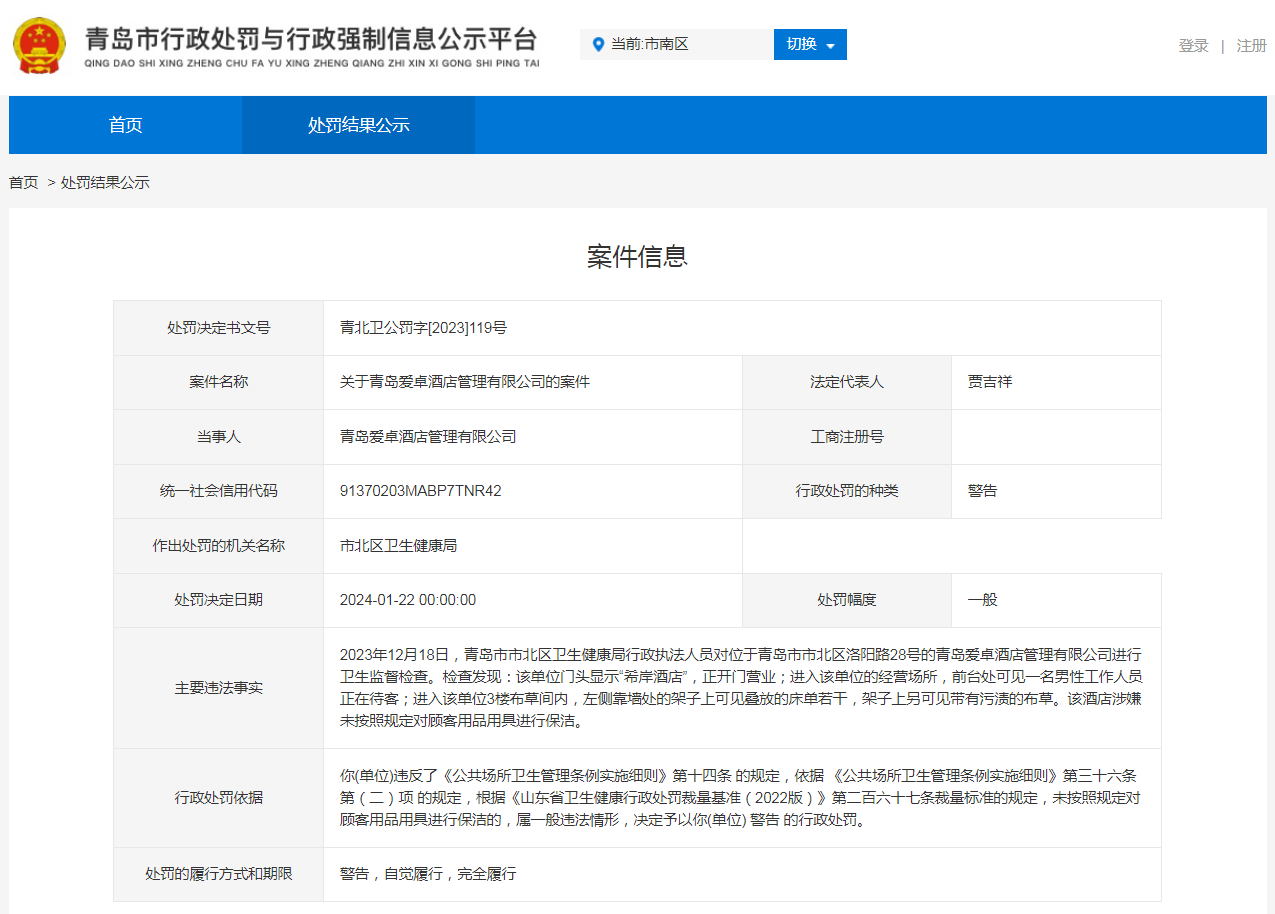This screenshot has width=1275, height=914.
Task: Click the platform title 青岛市行政处罚与行政强制信息公示平台
Action: tap(311, 39)
